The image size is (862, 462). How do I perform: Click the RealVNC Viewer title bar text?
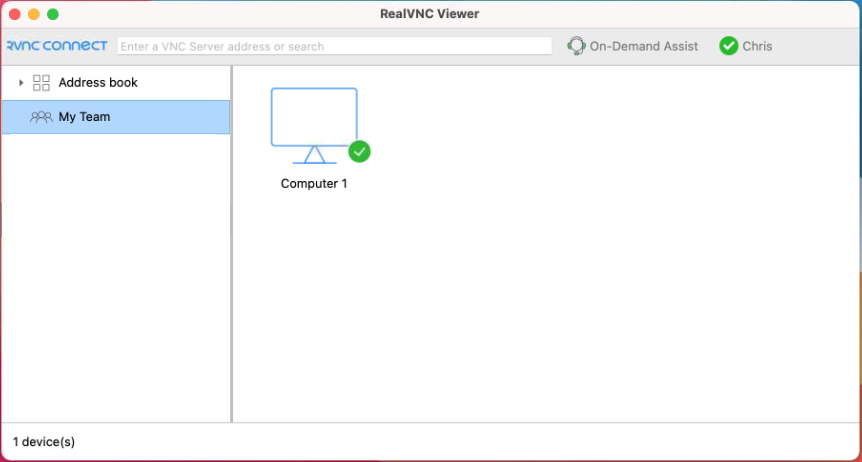point(430,14)
